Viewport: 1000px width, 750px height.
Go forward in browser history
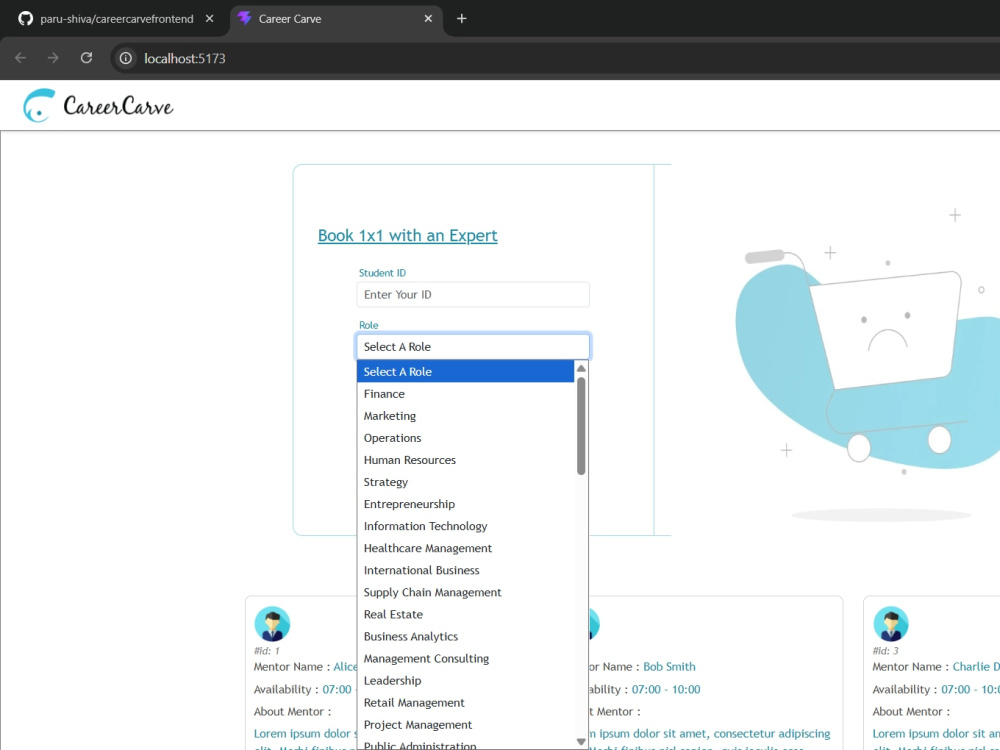pos(54,58)
